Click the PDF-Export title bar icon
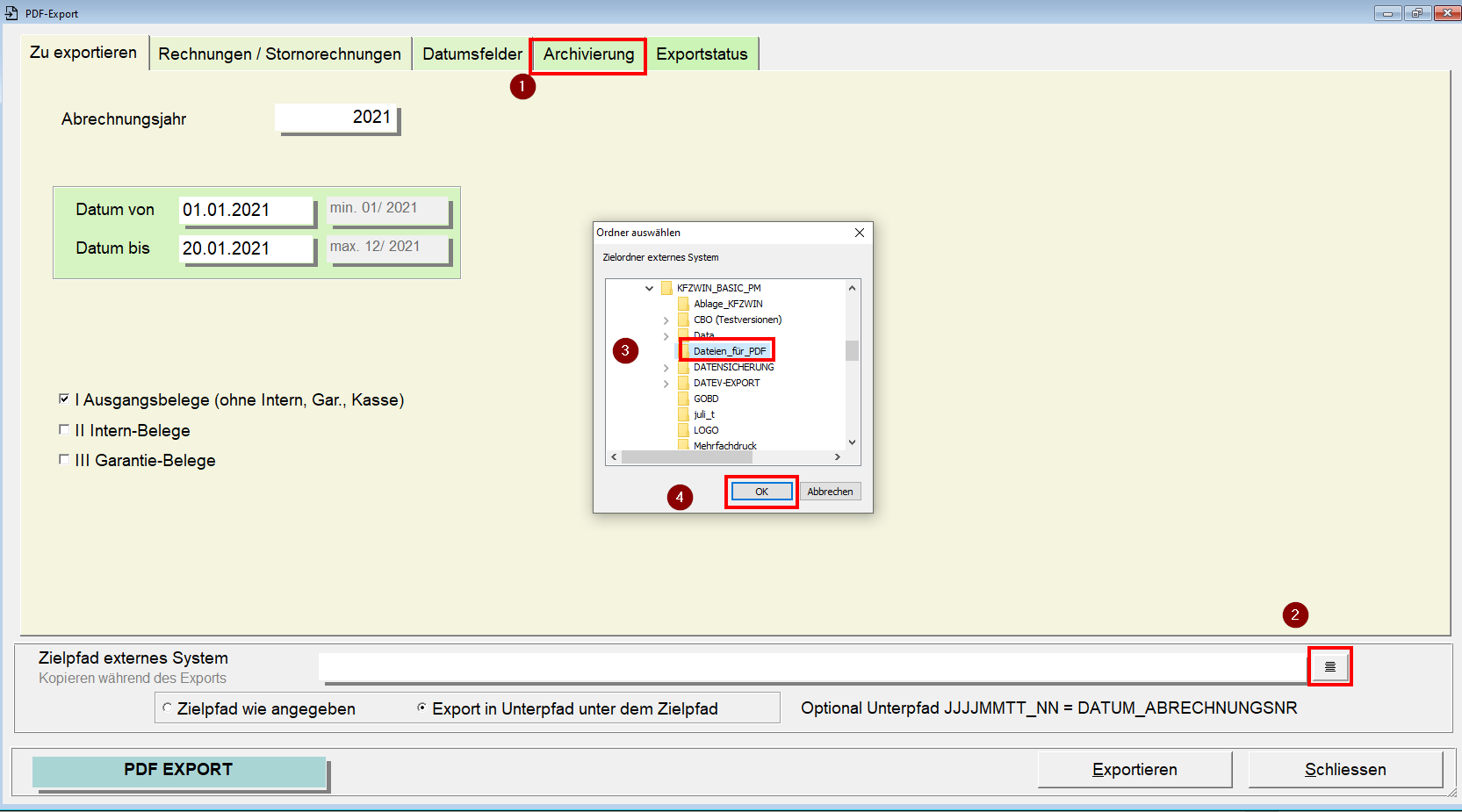This screenshot has width=1462, height=812. [x=11, y=13]
